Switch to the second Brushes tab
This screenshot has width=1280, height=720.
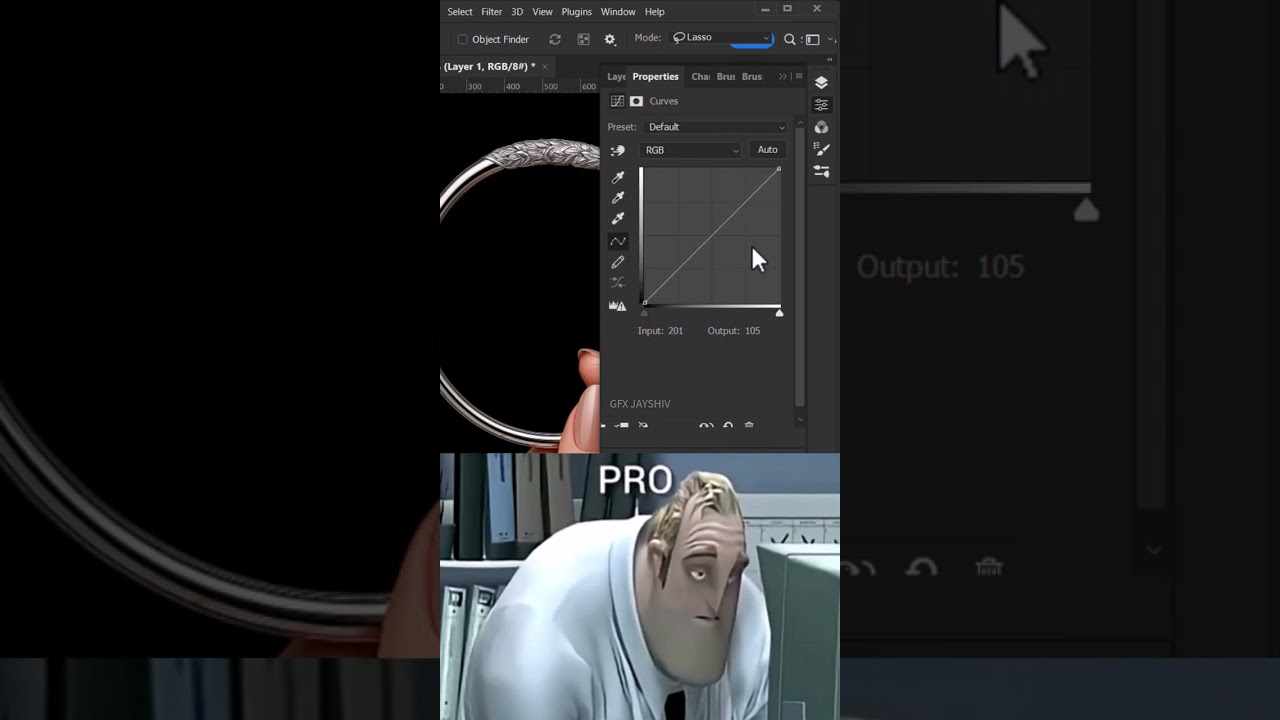752,77
